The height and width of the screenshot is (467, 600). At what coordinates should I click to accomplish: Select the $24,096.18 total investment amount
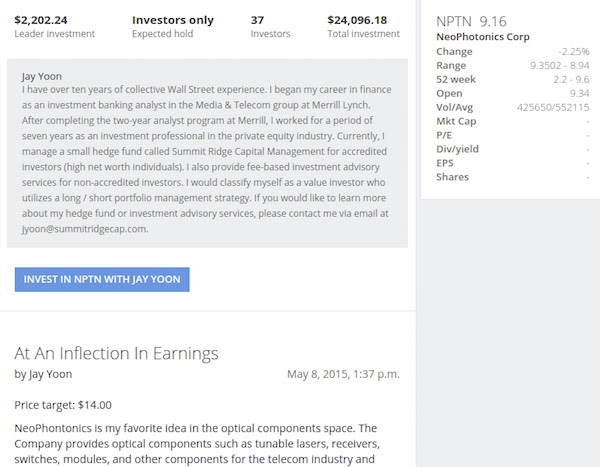[x=357, y=20]
